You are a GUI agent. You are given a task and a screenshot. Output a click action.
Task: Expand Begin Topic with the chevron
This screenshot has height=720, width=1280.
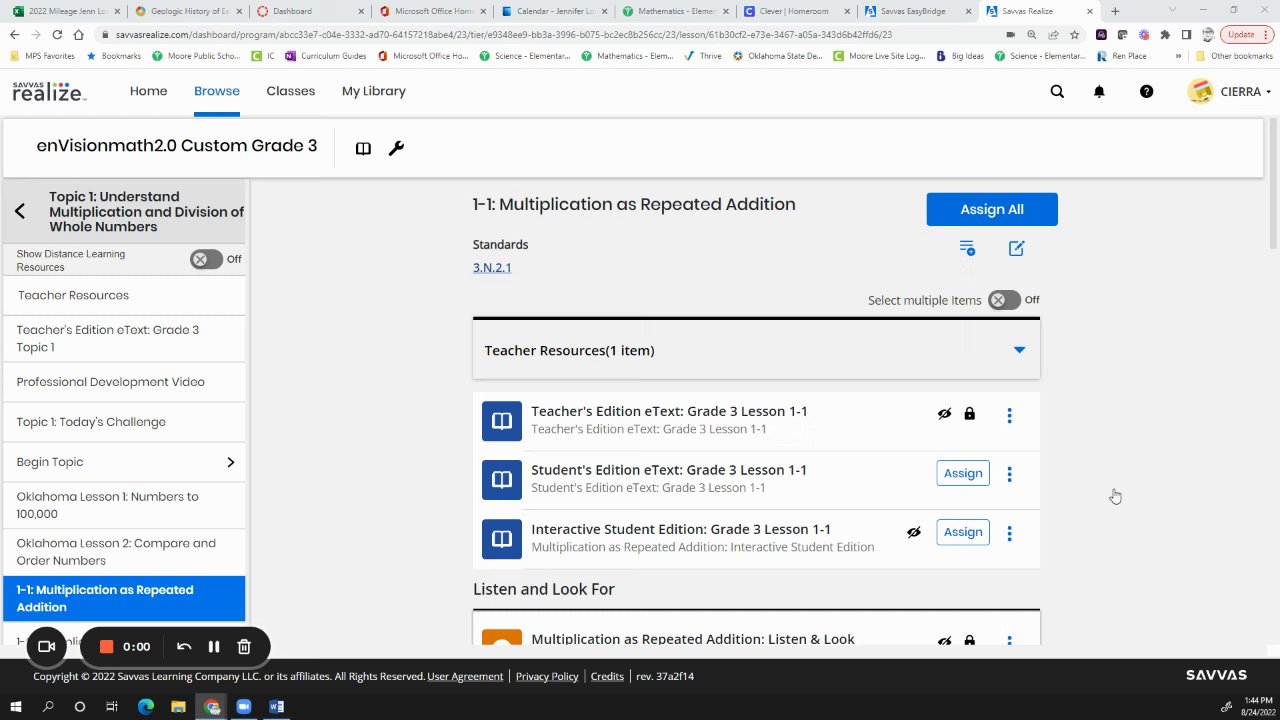tap(230, 462)
